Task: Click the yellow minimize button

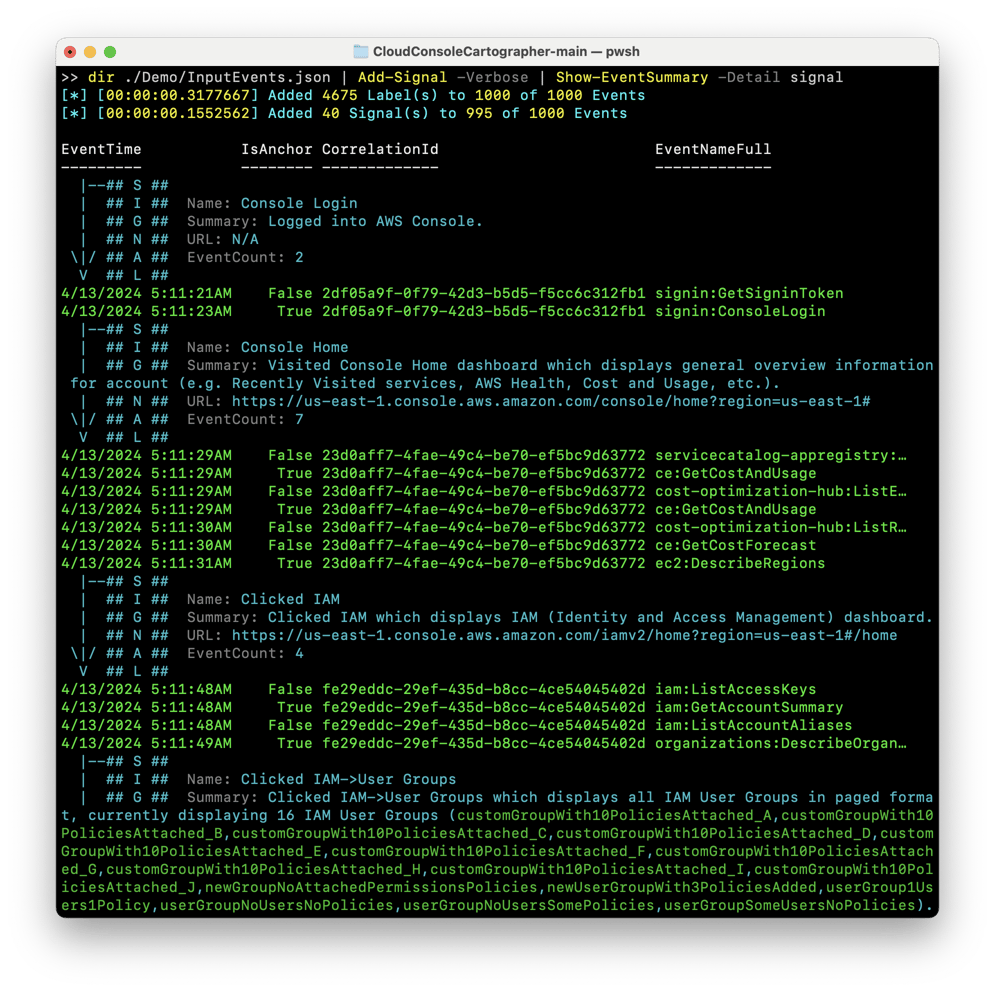Action: [90, 51]
